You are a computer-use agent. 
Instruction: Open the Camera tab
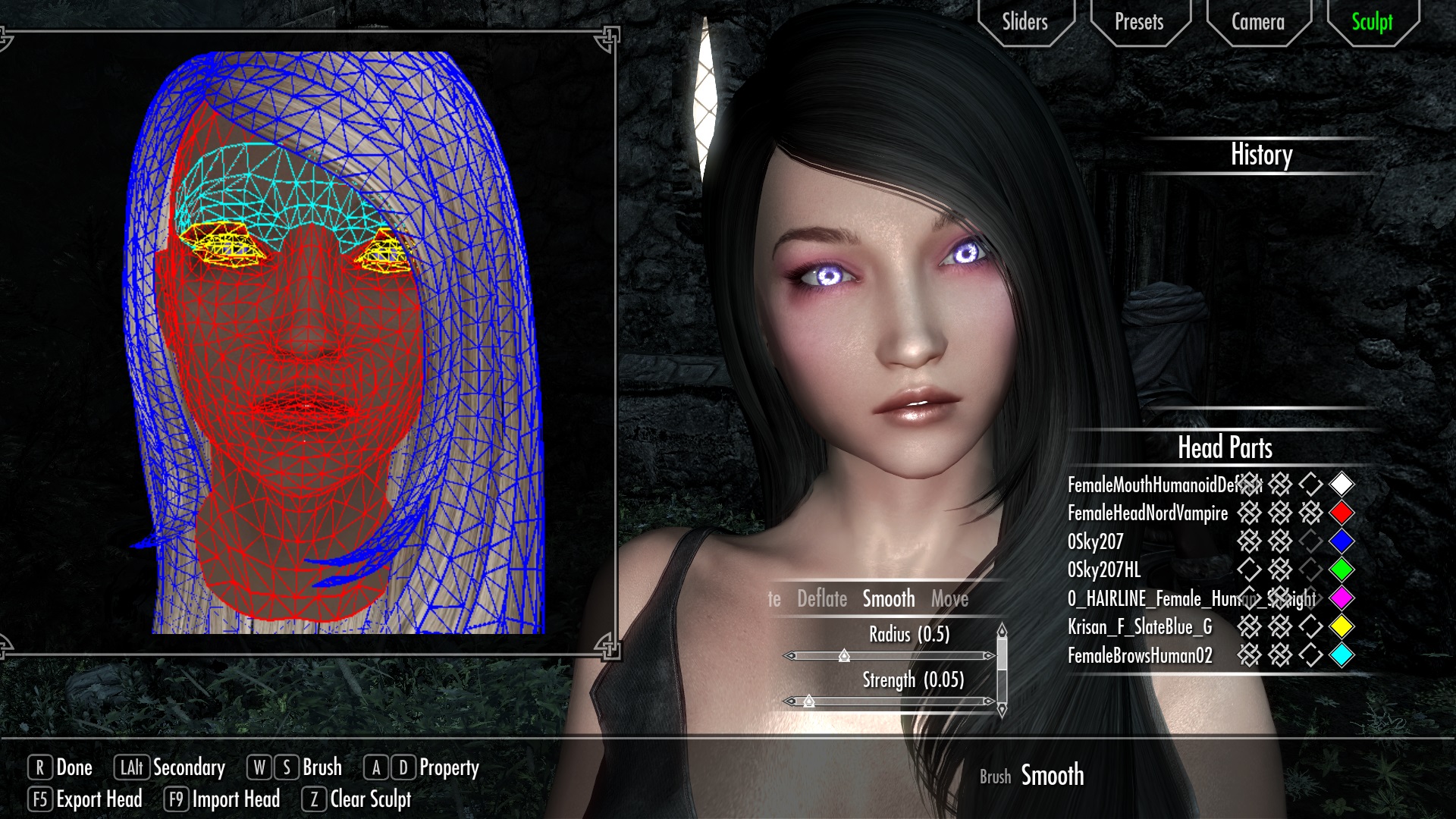1257,22
